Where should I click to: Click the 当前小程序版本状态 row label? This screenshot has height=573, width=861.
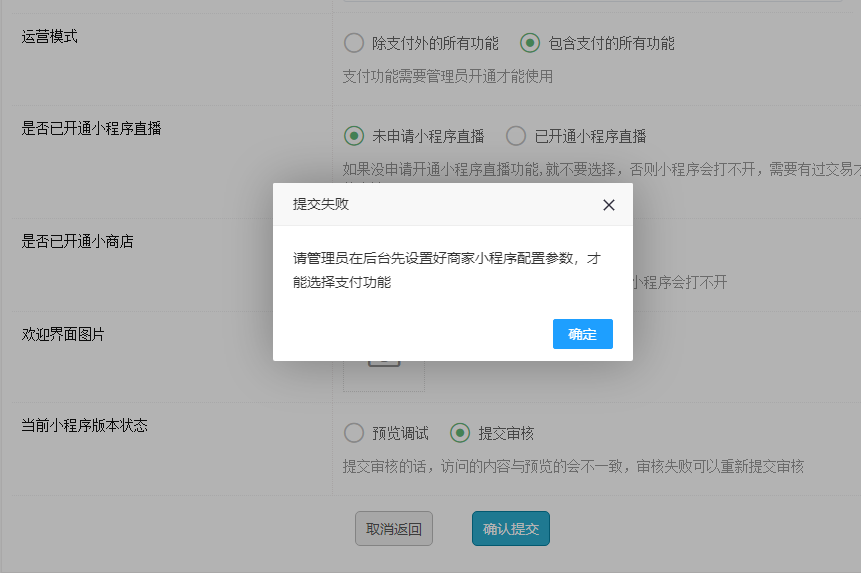click(x=85, y=425)
